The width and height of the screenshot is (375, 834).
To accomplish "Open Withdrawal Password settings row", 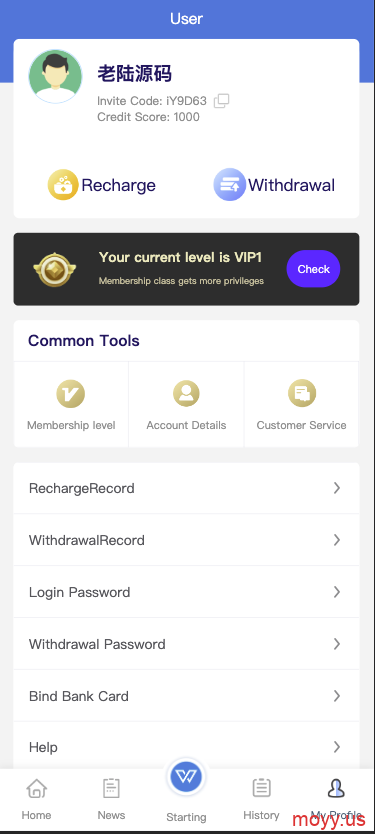I will [x=186, y=644].
